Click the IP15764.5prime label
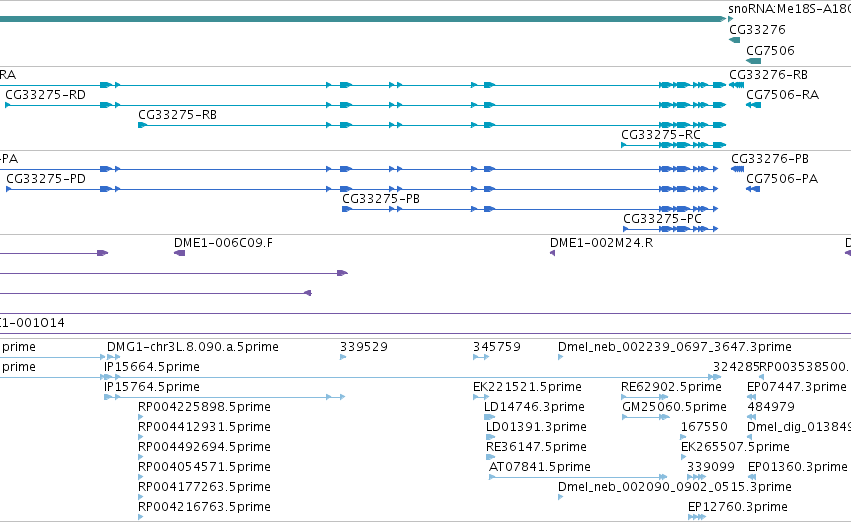This screenshot has width=851, height=522. 152,387
